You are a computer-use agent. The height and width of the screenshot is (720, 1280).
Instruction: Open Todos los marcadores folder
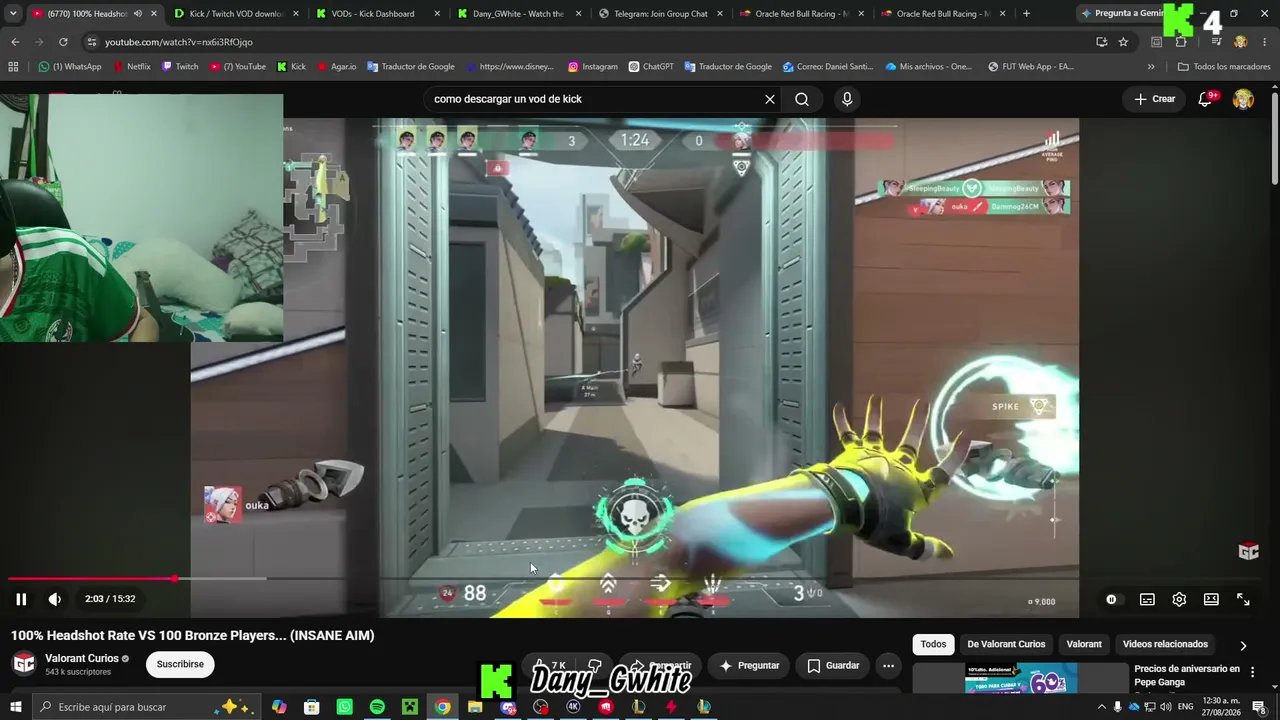tap(1224, 67)
